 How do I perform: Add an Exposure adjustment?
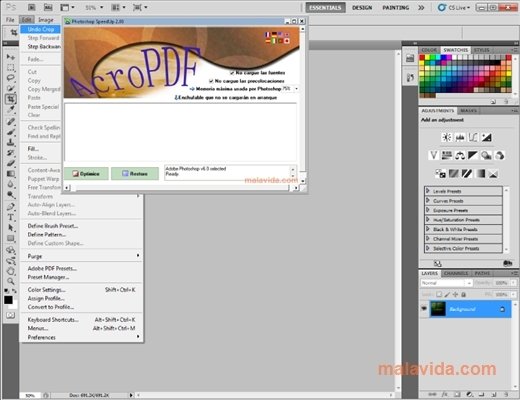[487, 137]
